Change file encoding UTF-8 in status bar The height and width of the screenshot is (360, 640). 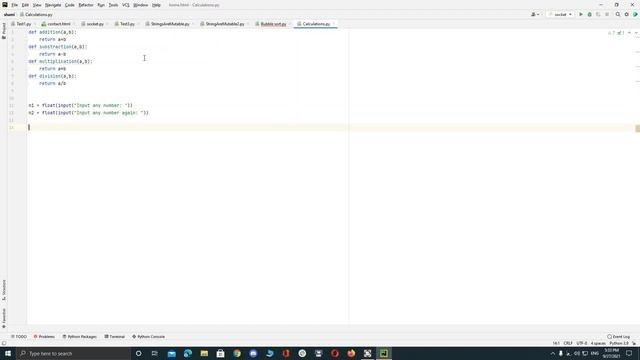[582, 343]
